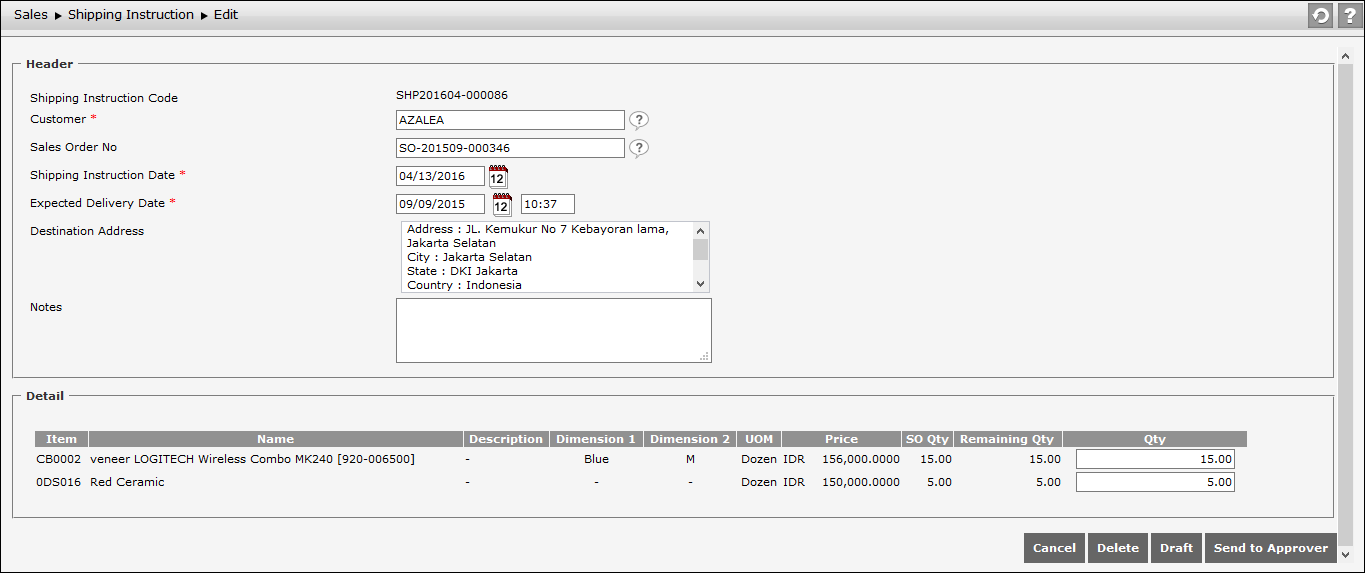Click the page scrollbar up arrow
Image resolution: width=1365 pixels, height=573 pixels.
tap(1345, 56)
